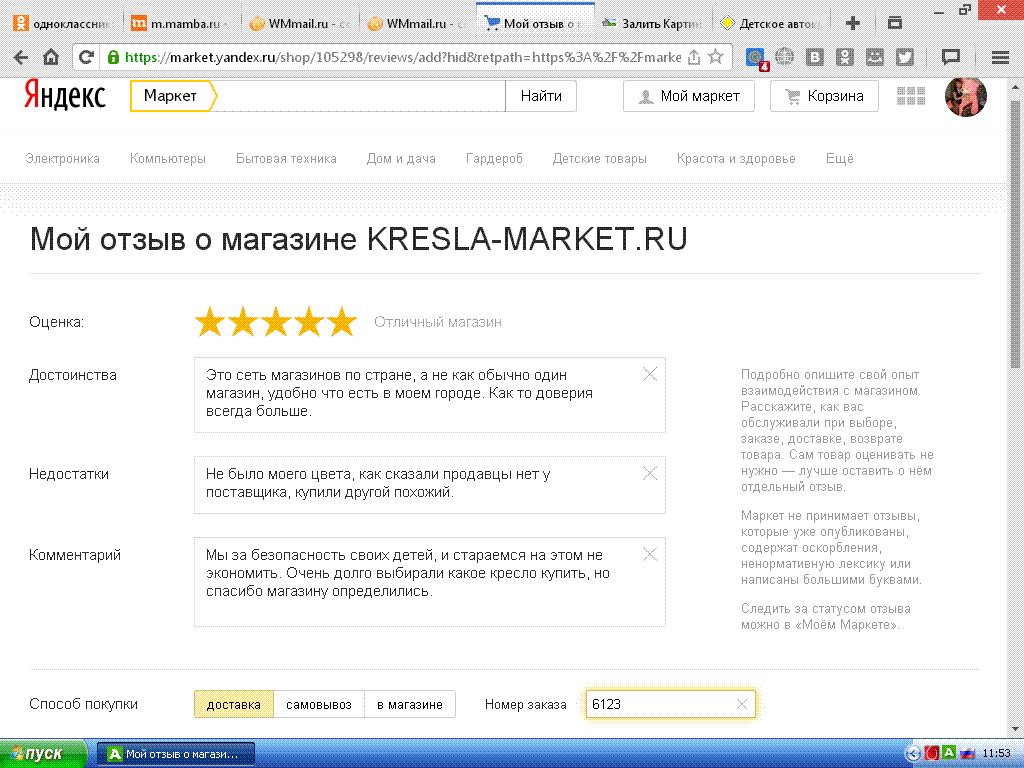This screenshot has height=768, width=1024.
Task: Select в магазине as purchase method
Action: tap(410, 704)
